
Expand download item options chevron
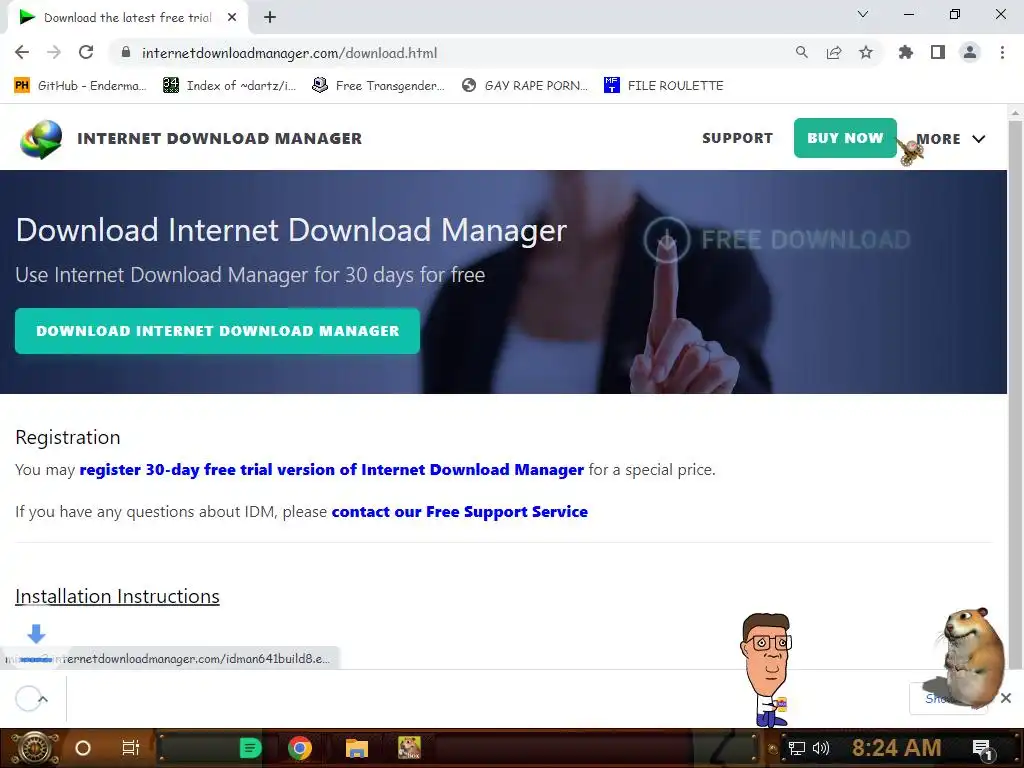[x=43, y=699]
